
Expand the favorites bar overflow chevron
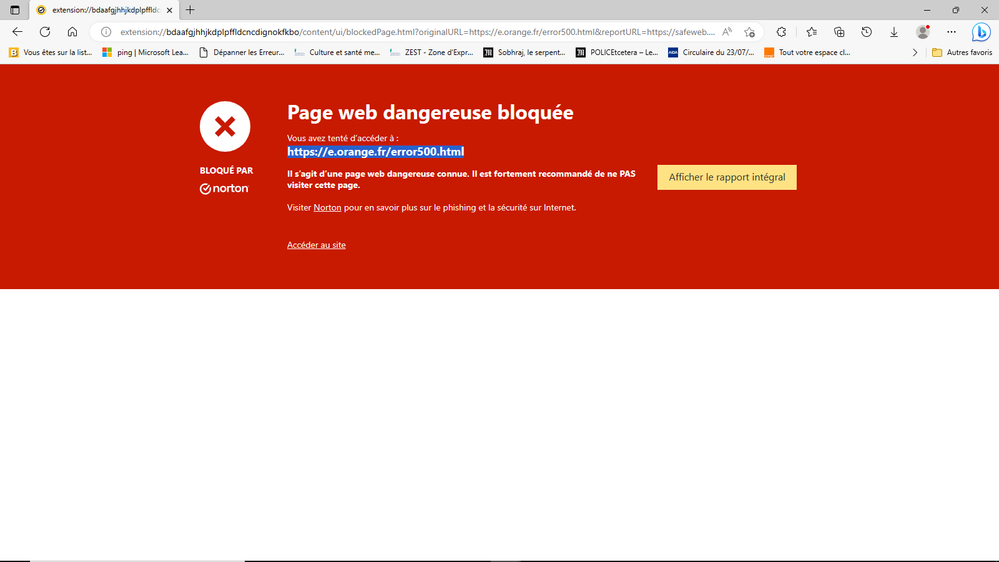(x=915, y=52)
